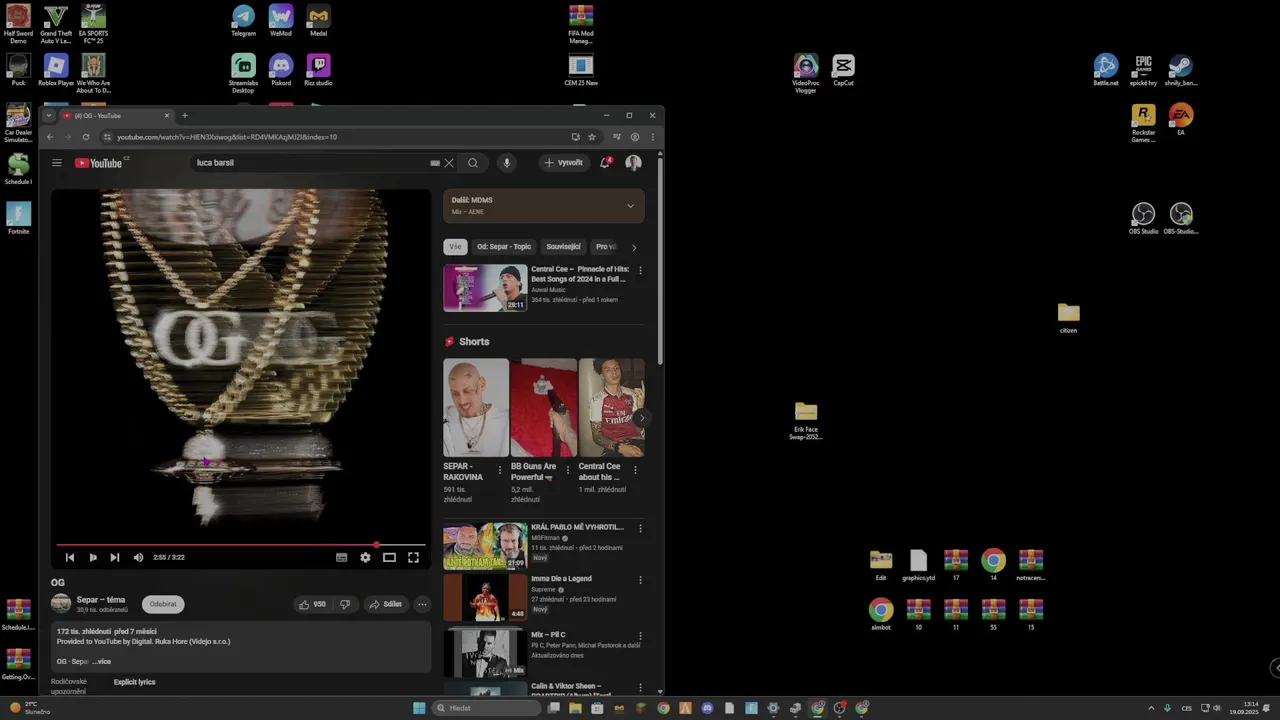The image size is (1280, 720).
Task: Open options for Central Cee Pinnacle video
Action: point(641,270)
